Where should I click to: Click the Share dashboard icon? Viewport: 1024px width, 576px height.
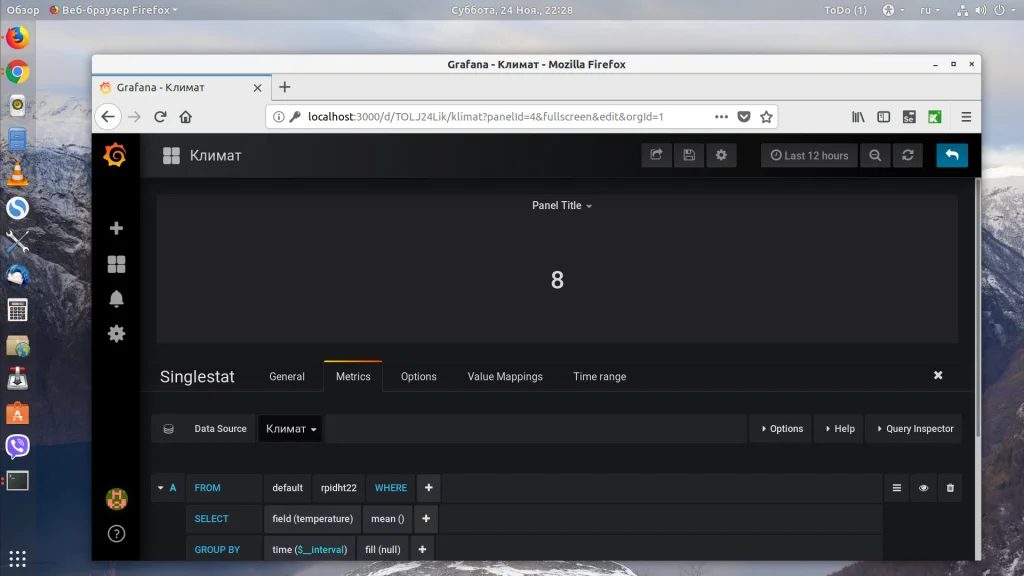[656, 155]
